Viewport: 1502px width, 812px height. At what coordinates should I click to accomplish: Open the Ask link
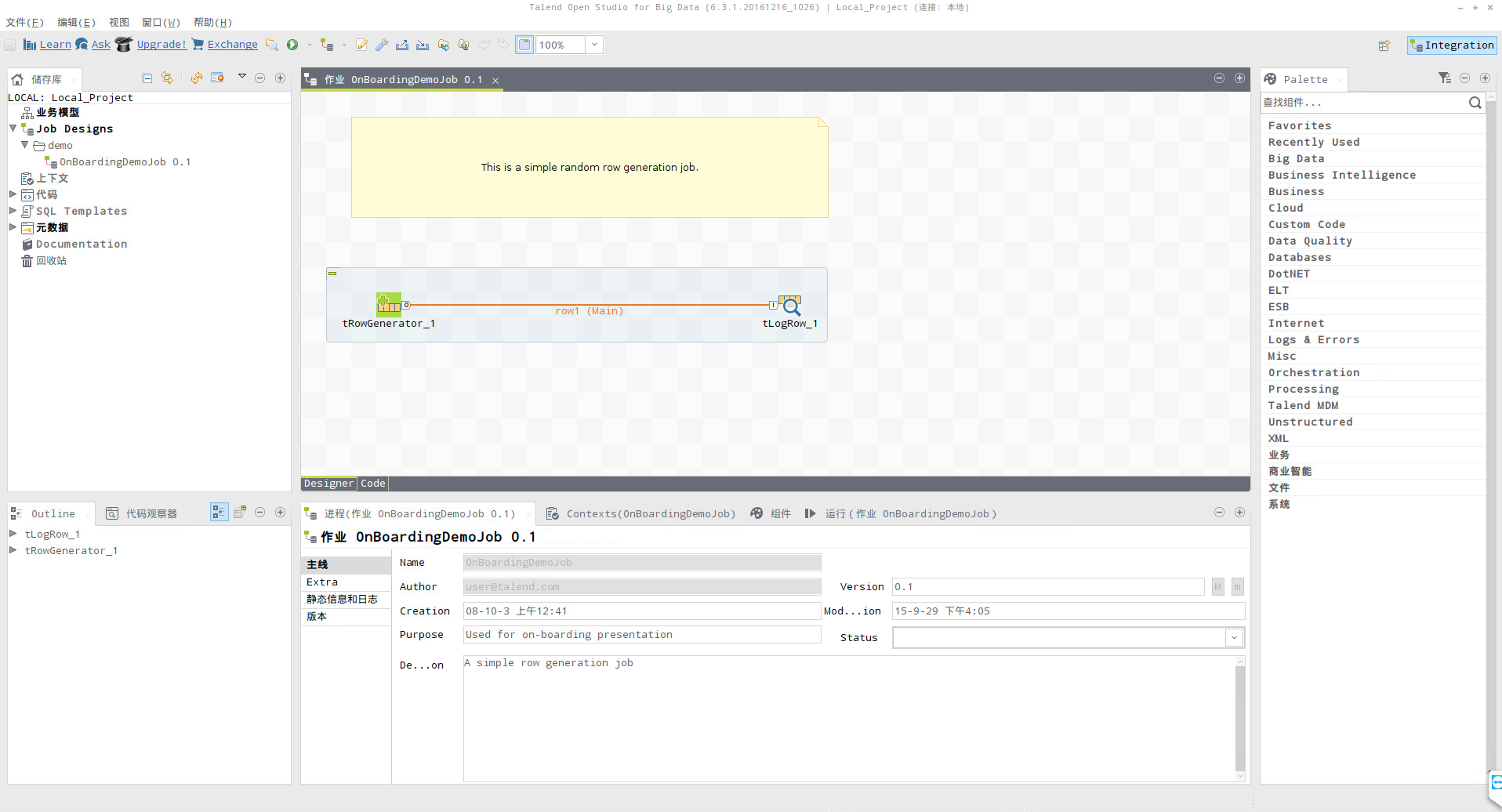click(101, 45)
